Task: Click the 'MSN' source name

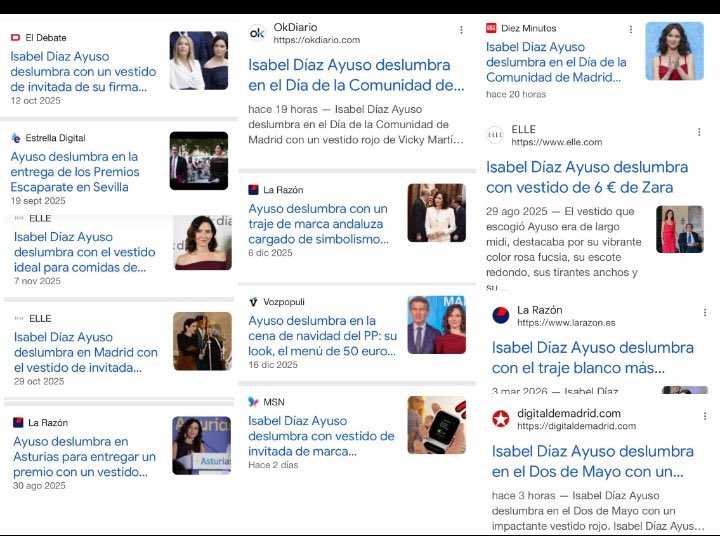Action: tap(274, 402)
